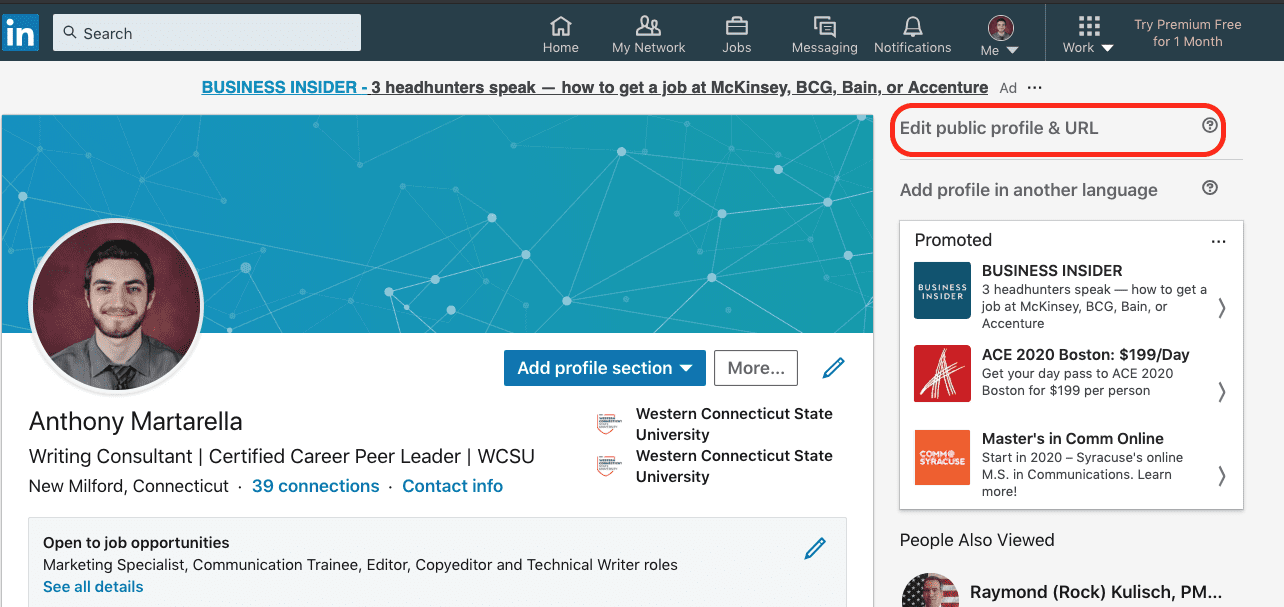1284x607 pixels.
Task: Click the Business Insider promoted logo
Action: click(942, 290)
